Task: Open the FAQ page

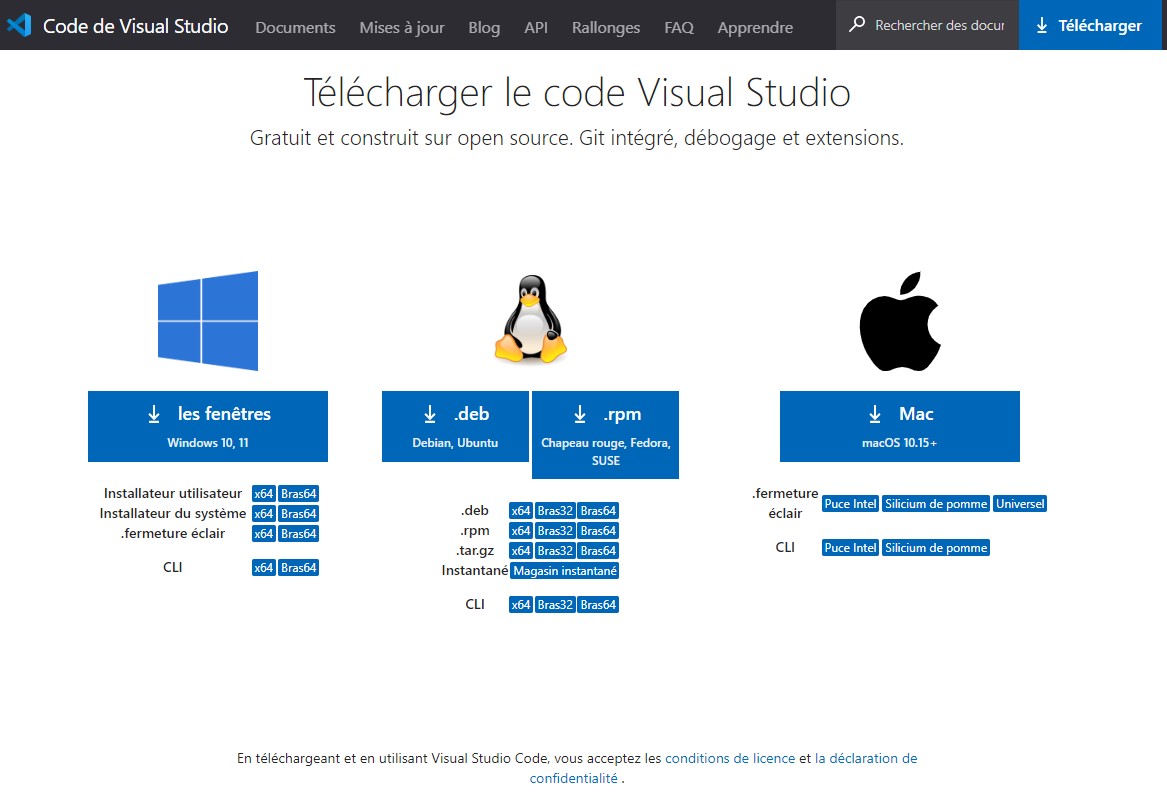Action: 679,28
